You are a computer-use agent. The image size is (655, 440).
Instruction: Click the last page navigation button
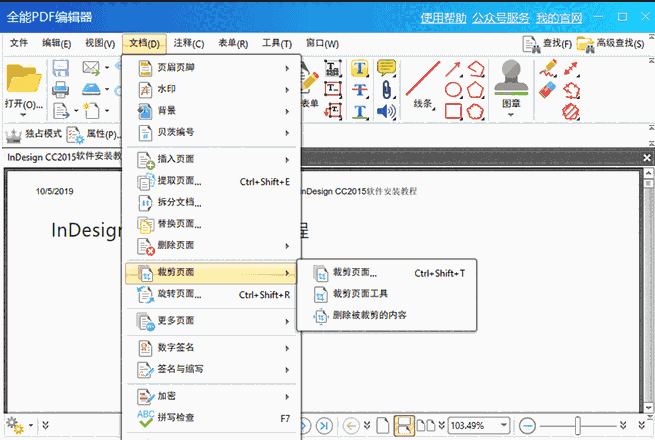click(x=324, y=426)
